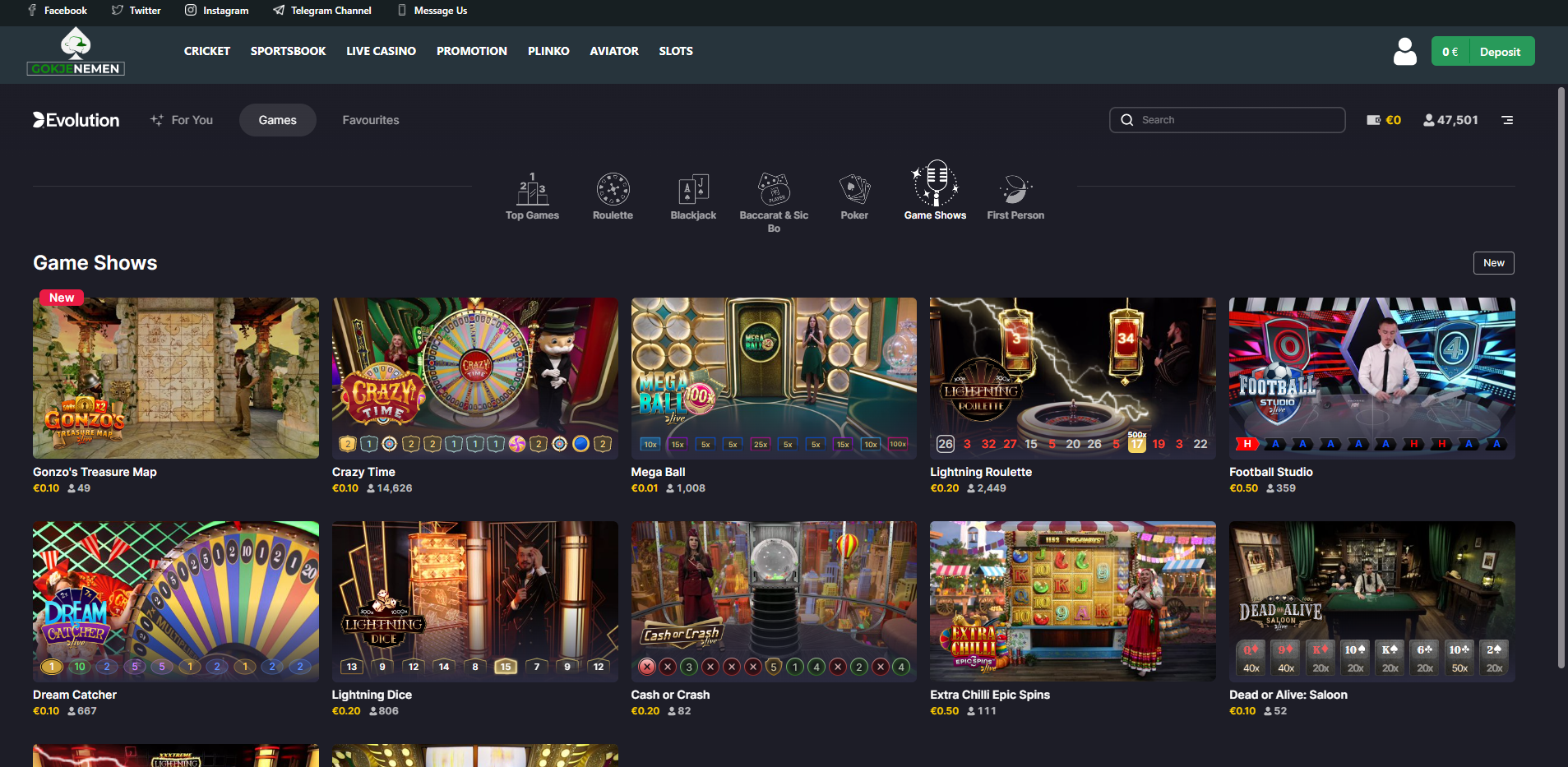The height and width of the screenshot is (767, 1568).
Task: Open the Top Games category icon
Action: (x=532, y=190)
